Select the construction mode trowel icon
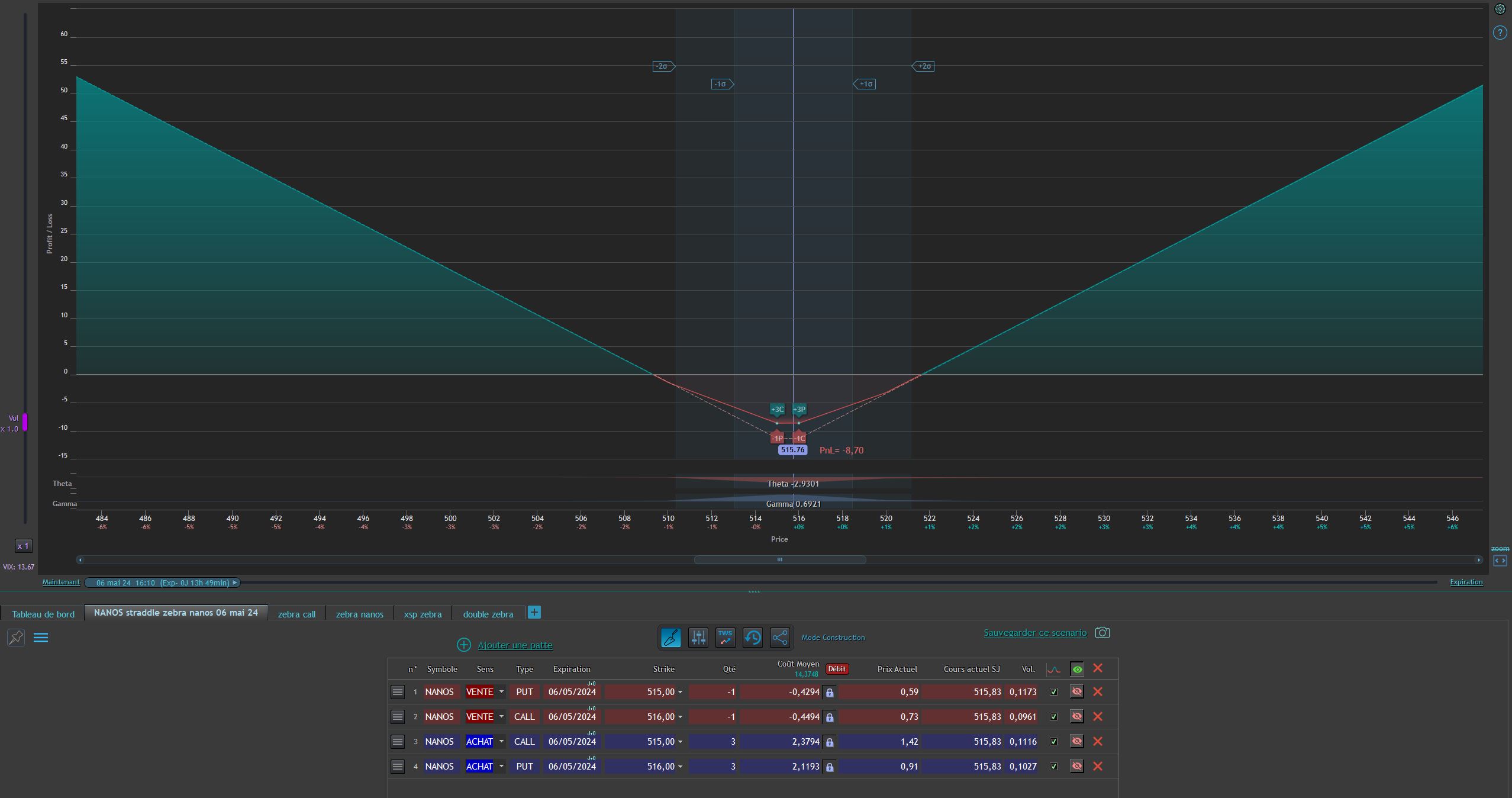Viewport: 1512px width, 798px height. 670,638
